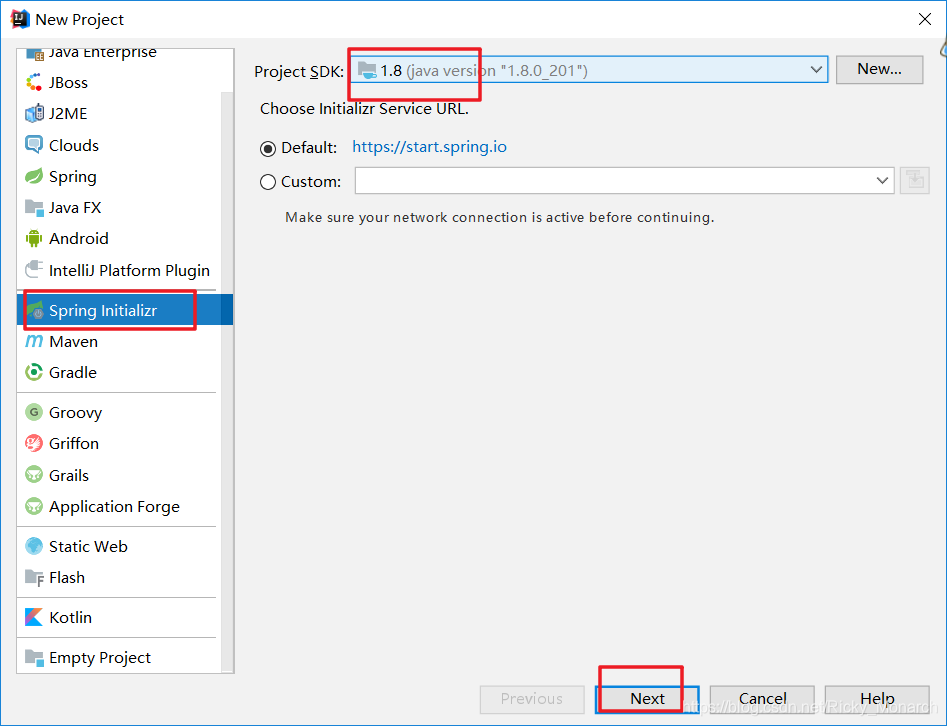Click the Next button
947x726 pixels.
point(647,699)
